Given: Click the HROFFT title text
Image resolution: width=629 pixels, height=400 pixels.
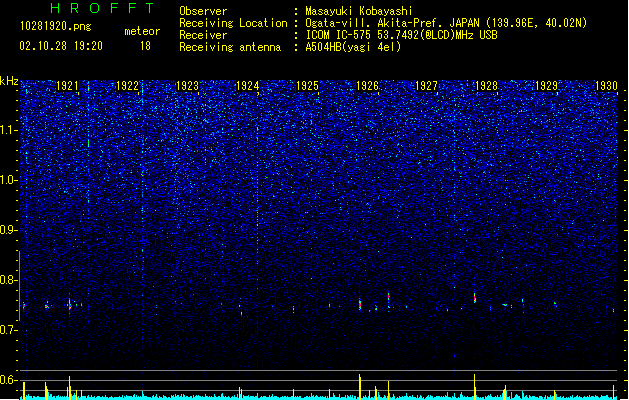Looking at the screenshot, I should click(x=102, y=8).
